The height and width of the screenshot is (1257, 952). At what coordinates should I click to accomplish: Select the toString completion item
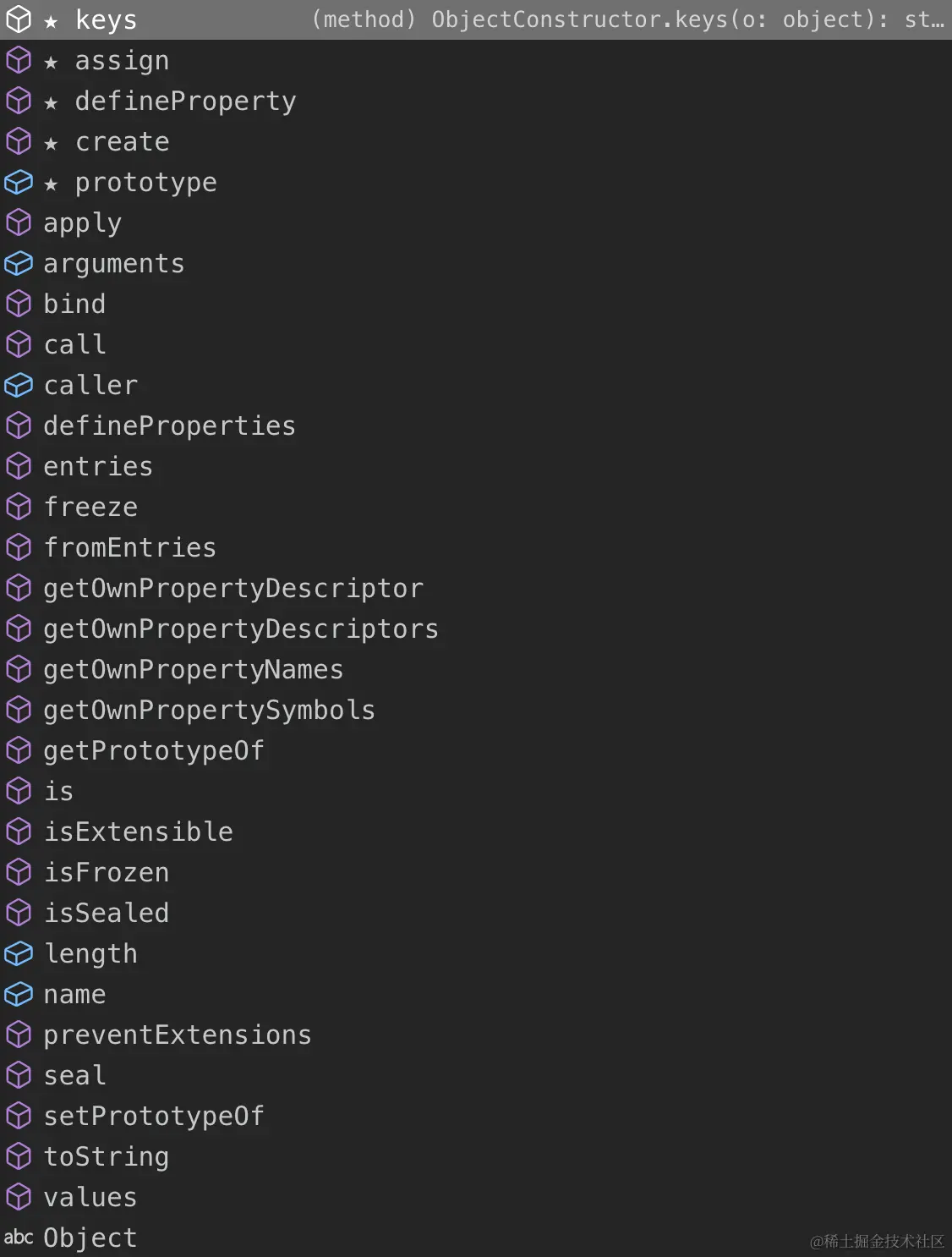pos(476,1156)
